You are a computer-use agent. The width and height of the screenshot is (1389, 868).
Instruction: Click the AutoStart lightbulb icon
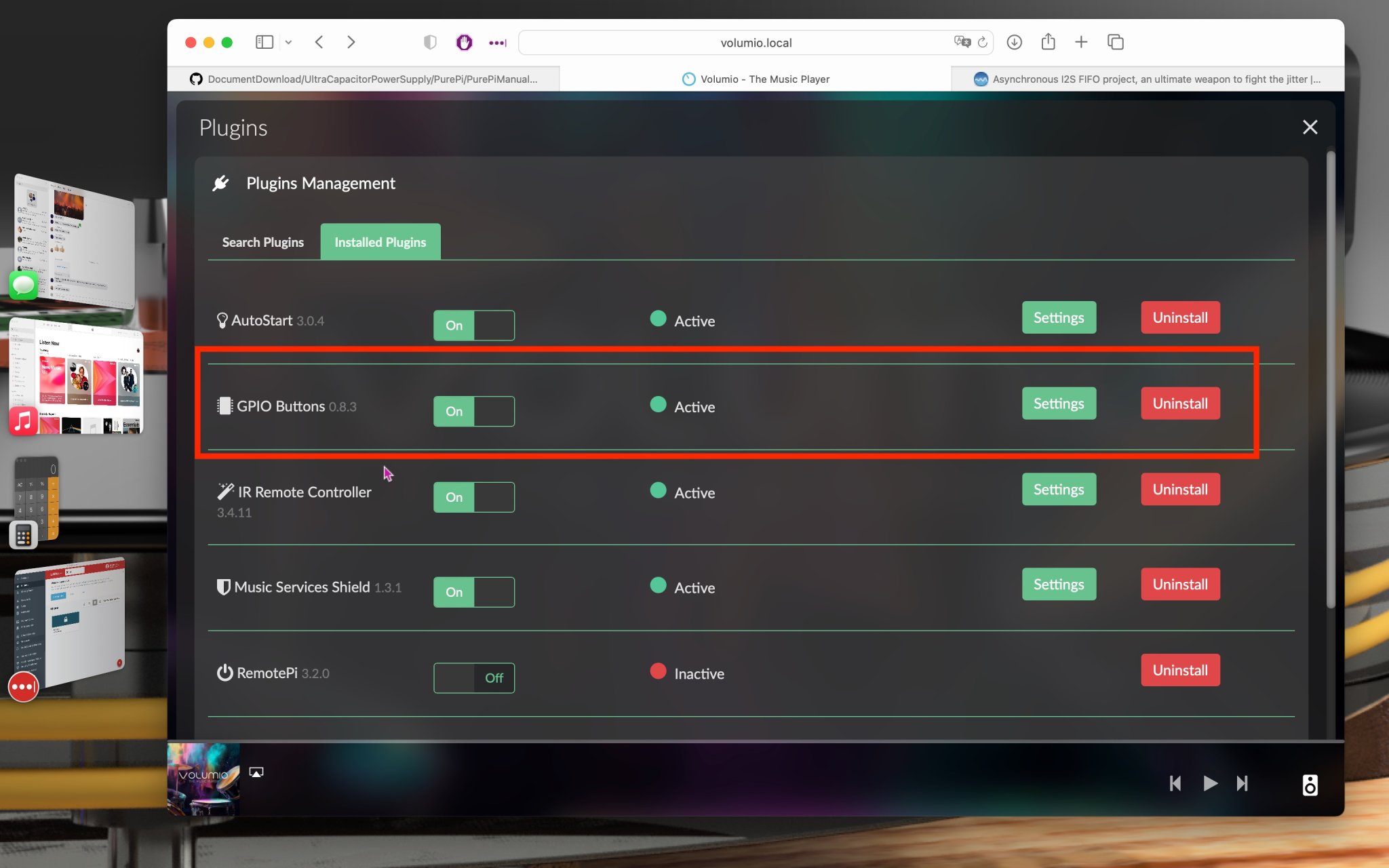[222, 320]
